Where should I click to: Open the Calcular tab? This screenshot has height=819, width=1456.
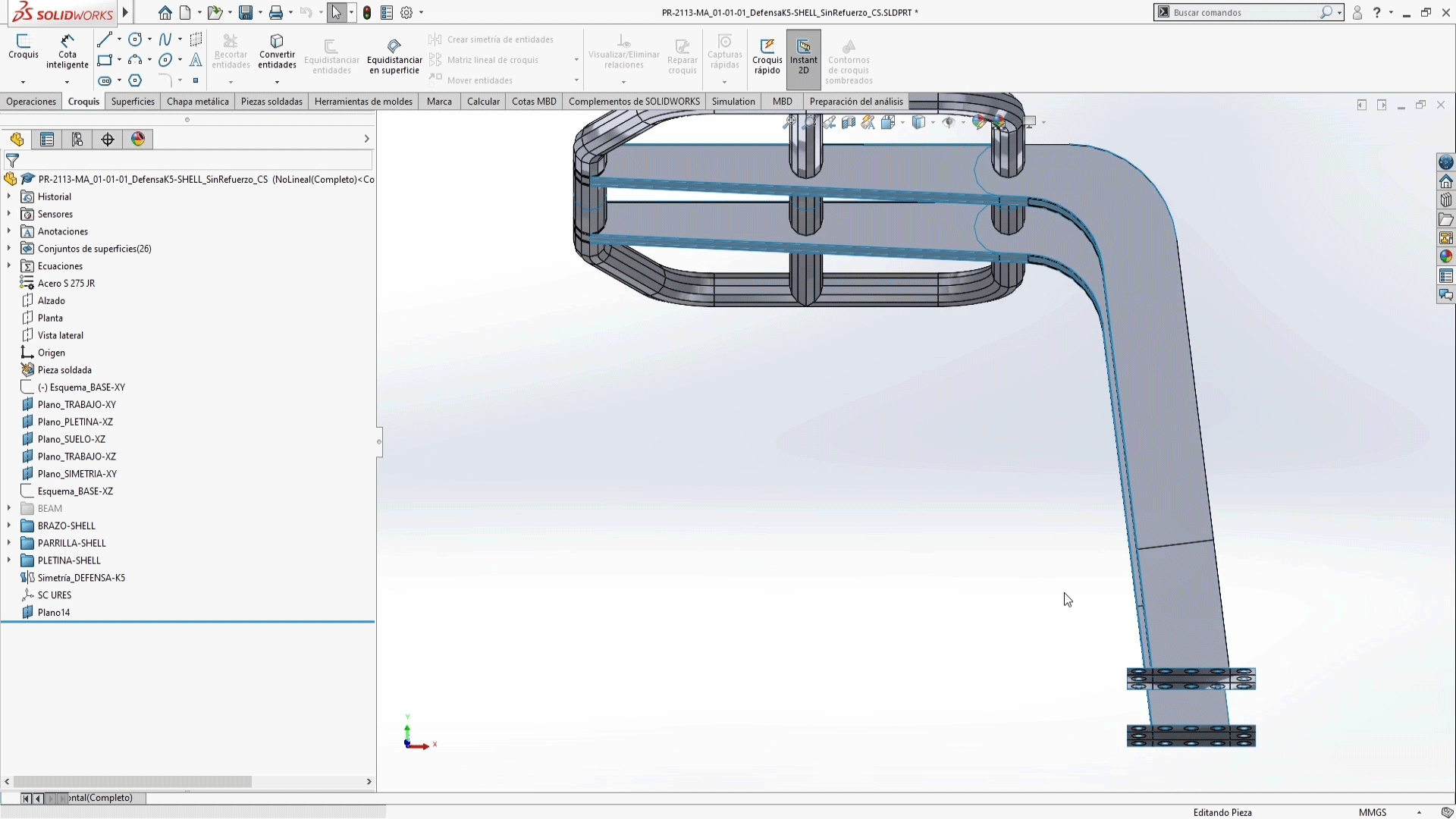click(x=484, y=102)
